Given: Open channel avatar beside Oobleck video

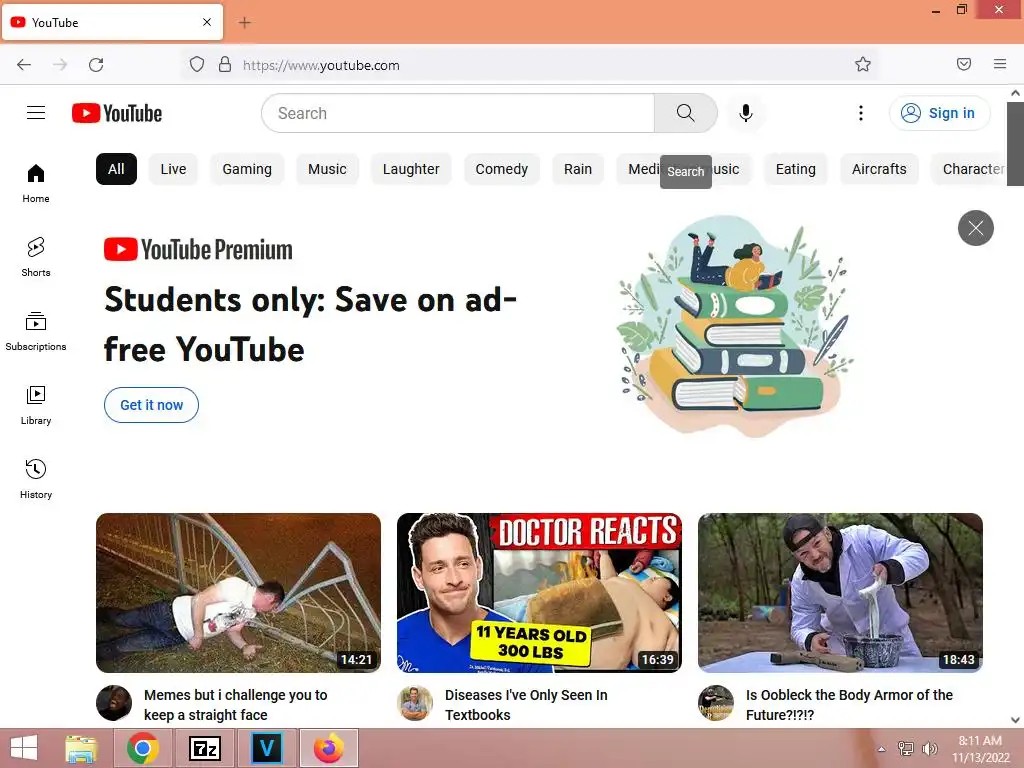Looking at the screenshot, I should click(716, 703).
